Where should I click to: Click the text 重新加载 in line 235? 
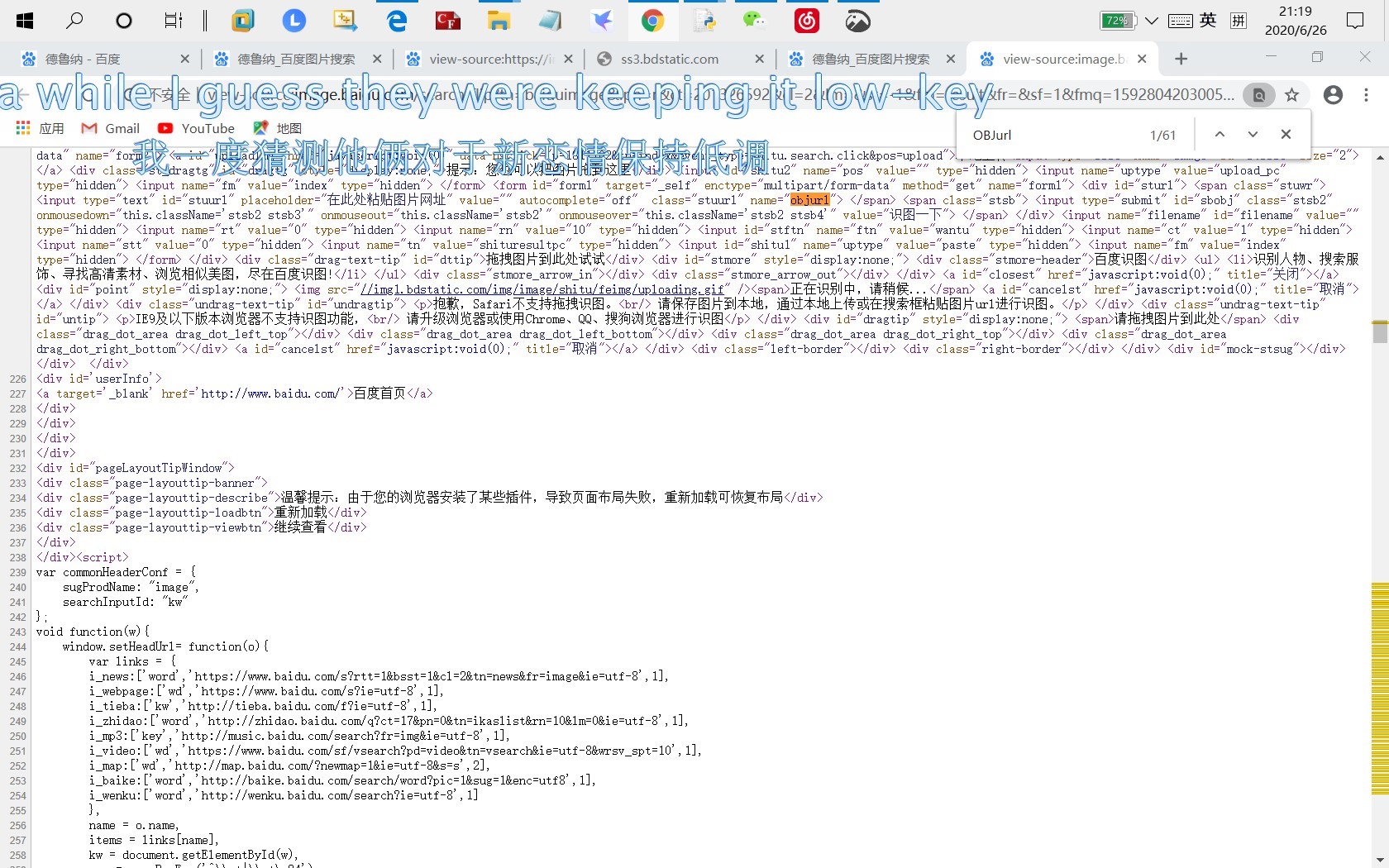click(x=300, y=513)
